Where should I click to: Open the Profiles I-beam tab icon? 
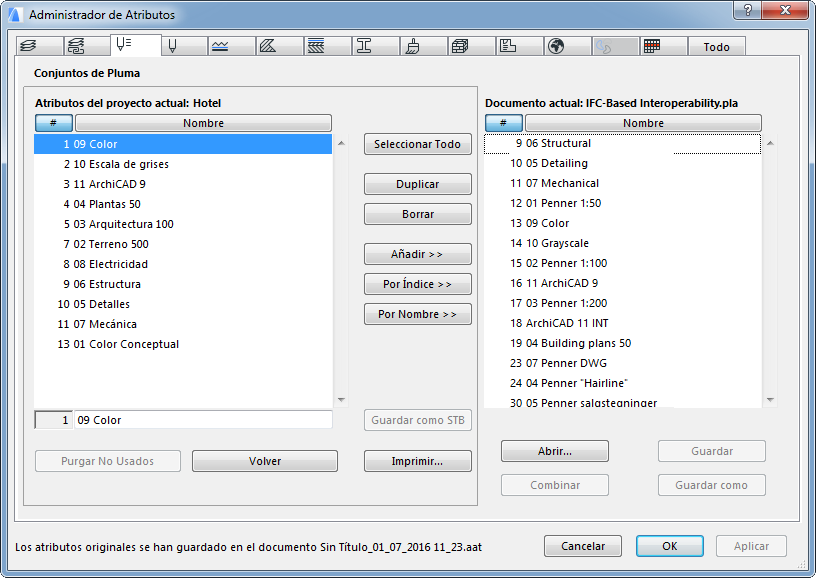[x=375, y=46]
